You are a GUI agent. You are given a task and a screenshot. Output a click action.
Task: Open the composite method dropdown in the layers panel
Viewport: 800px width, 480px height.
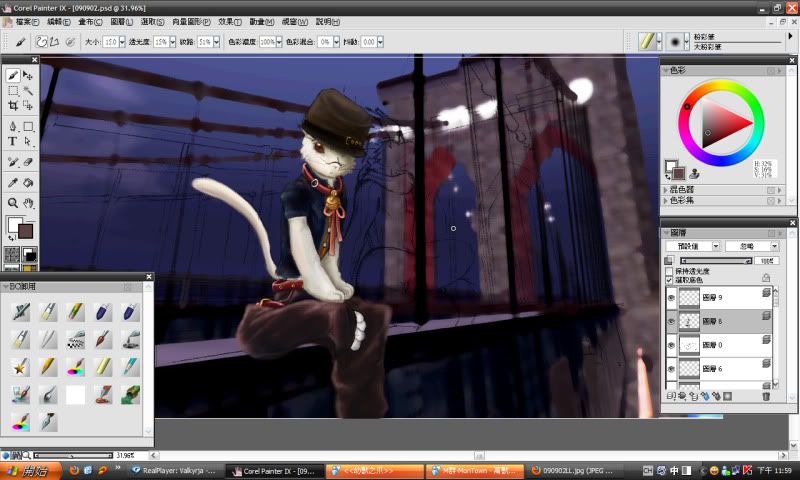click(716, 246)
